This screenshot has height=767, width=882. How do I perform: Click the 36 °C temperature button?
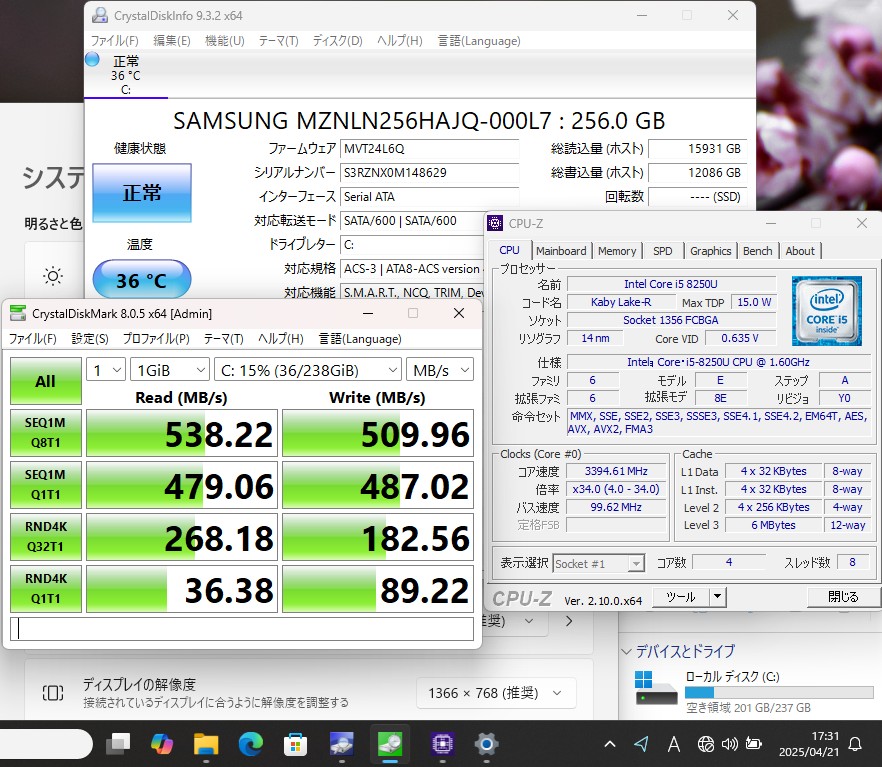tap(142, 280)
